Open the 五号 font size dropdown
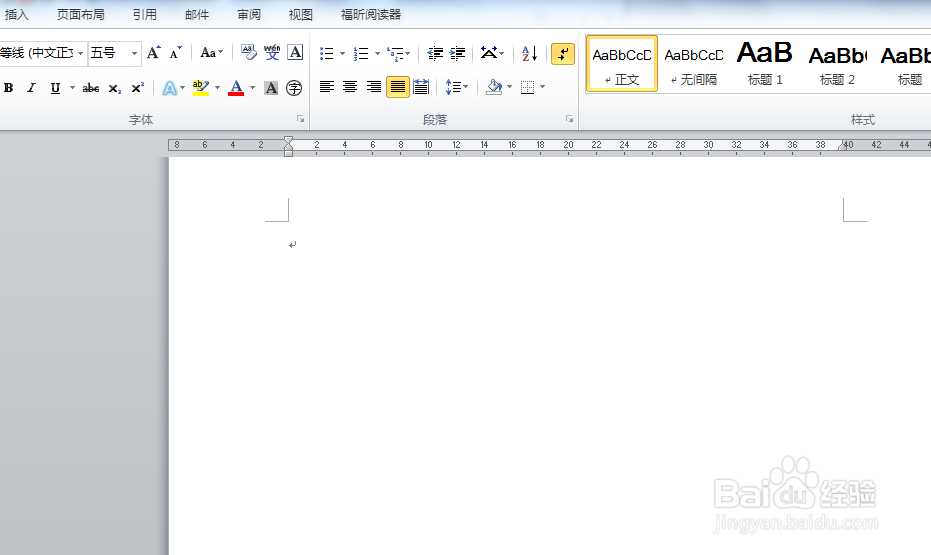The width and height of the screenshot is (931, 555). [x=134, y=53]
